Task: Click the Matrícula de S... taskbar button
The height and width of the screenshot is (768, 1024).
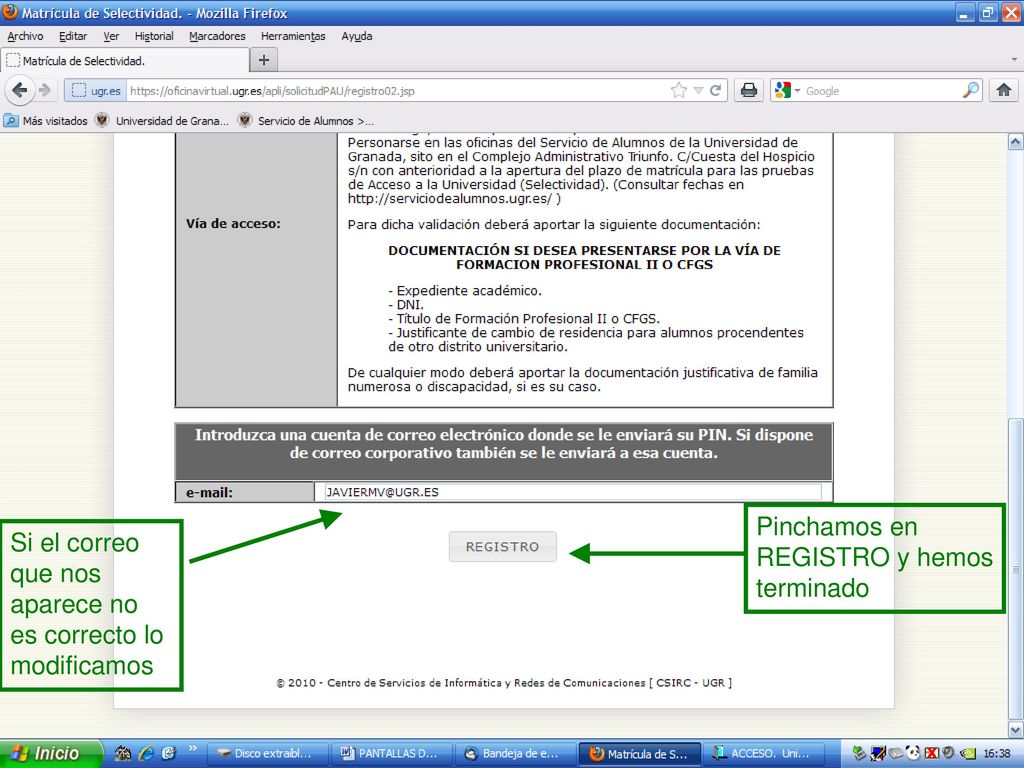Action: 639,754
